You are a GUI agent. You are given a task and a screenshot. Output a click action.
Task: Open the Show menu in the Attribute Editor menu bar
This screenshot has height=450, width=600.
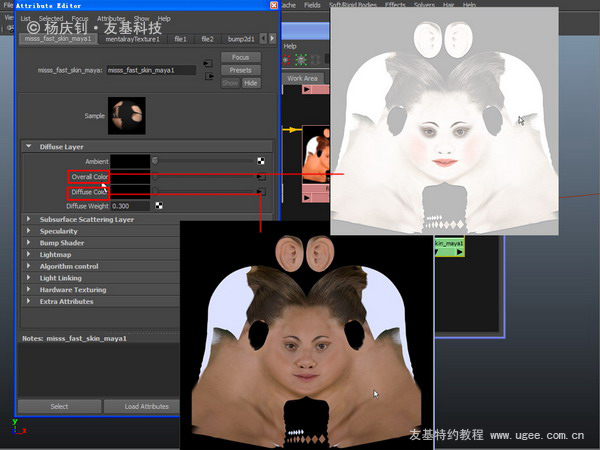(x=141, y=18)
